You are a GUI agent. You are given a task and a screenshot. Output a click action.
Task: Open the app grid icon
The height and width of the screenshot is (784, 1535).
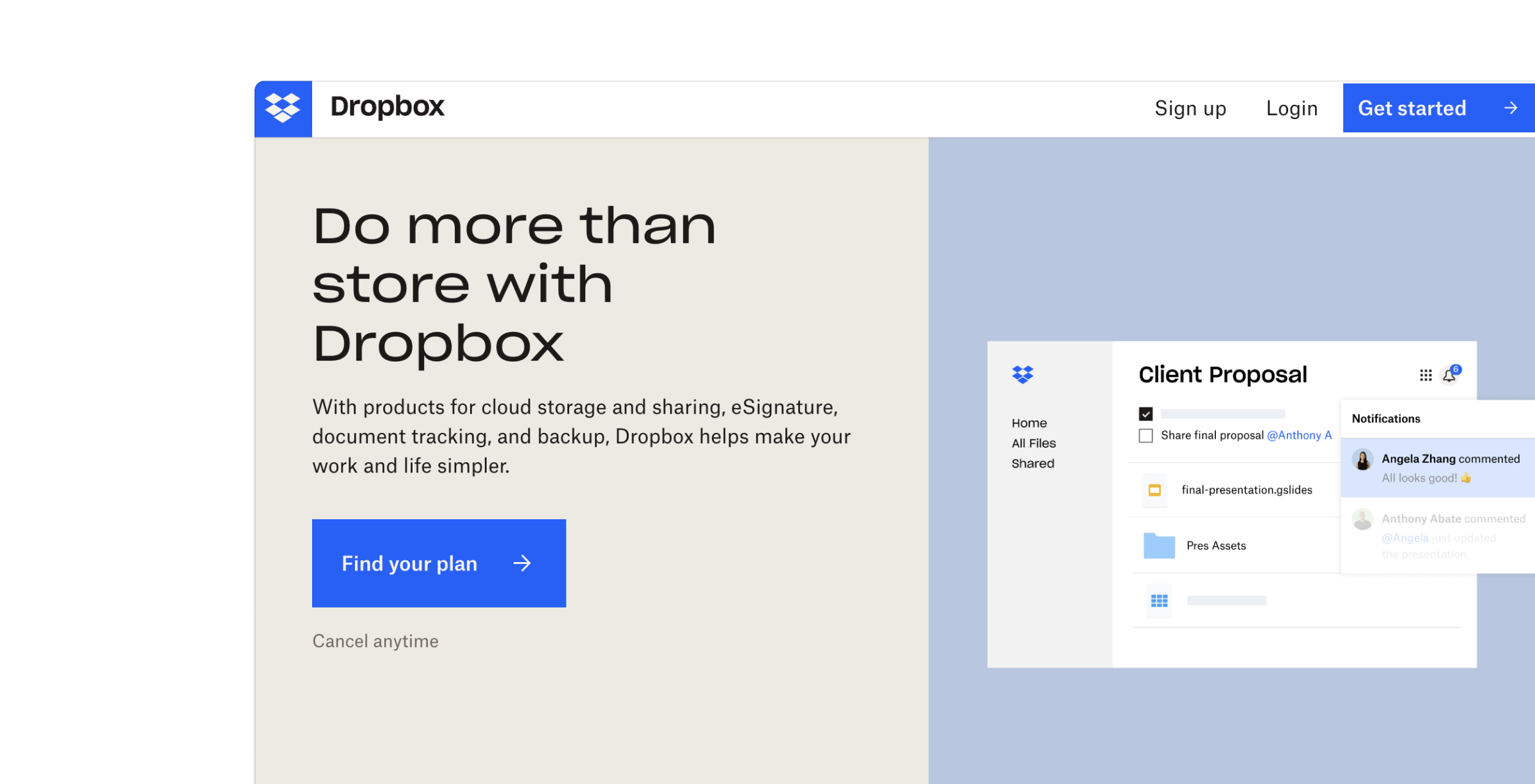click(1426, 375)
